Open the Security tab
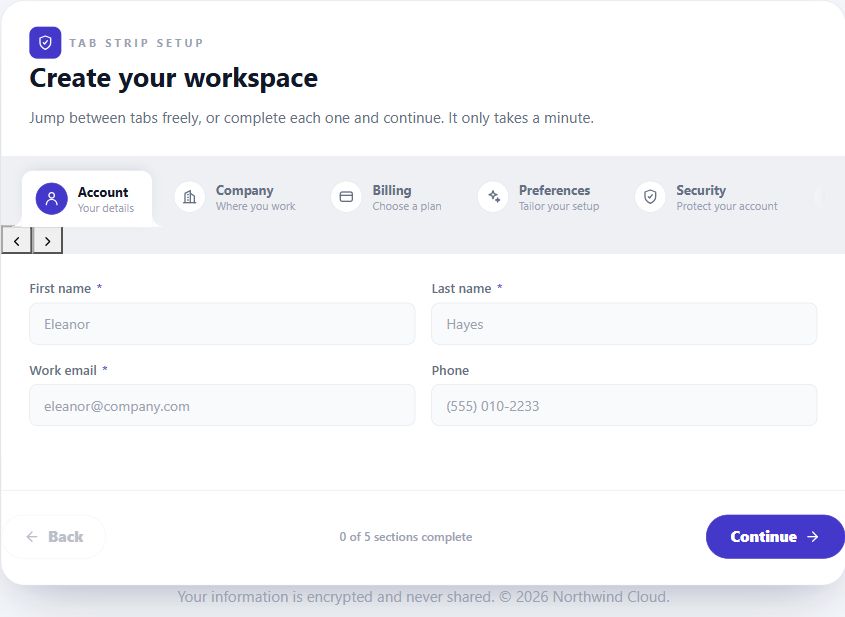This screenshot has width=845, height=617. (x=707, y=198)
